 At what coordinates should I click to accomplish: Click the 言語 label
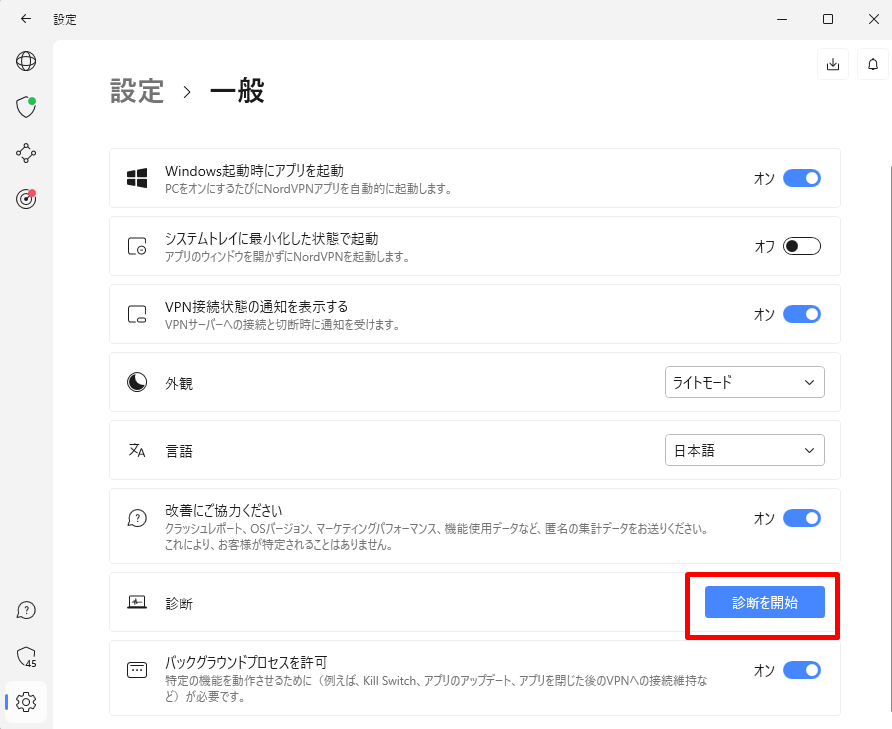pyautogui.click(x=179, y=451)
